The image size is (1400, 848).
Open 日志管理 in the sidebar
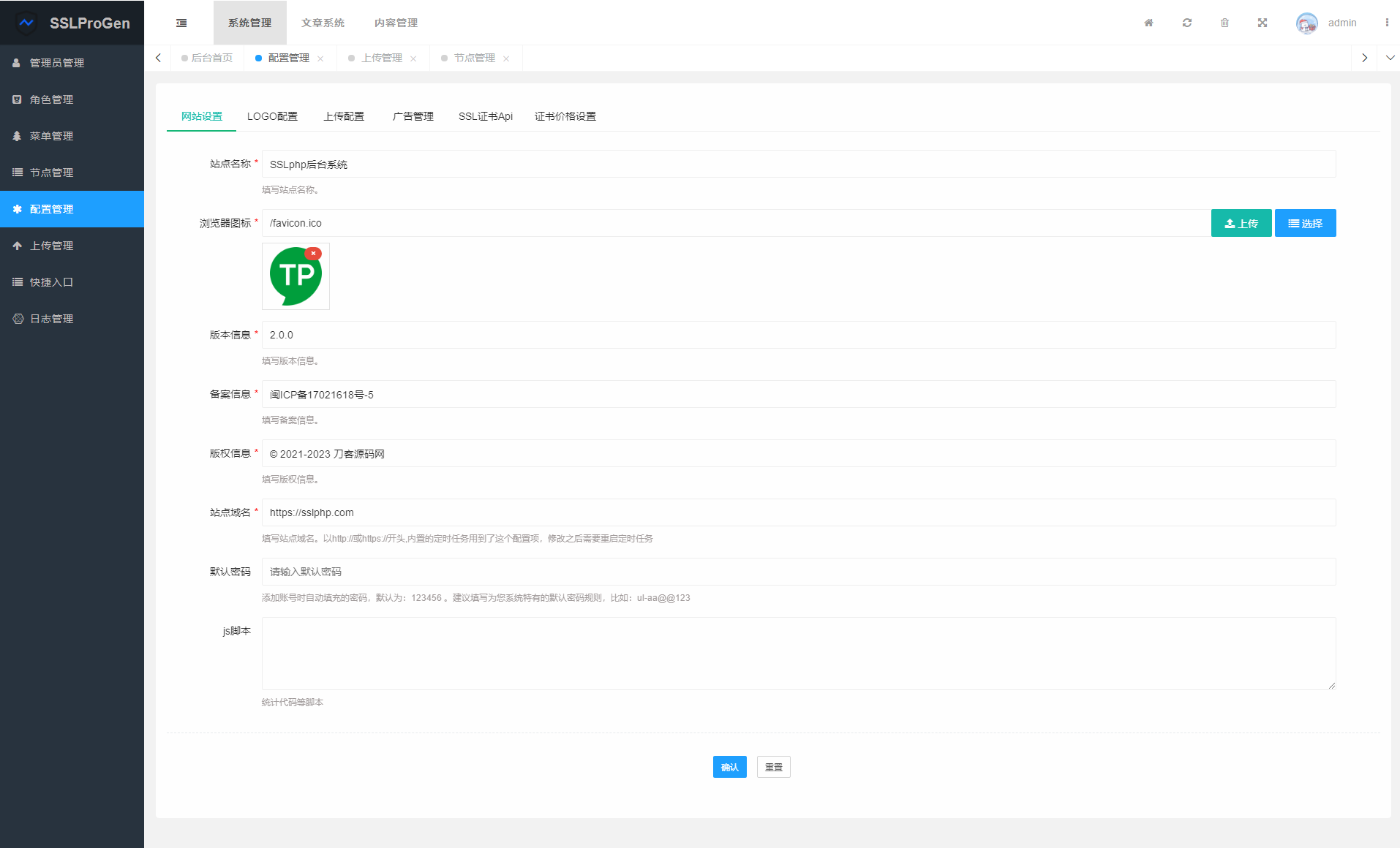click(x=50, y=319)
